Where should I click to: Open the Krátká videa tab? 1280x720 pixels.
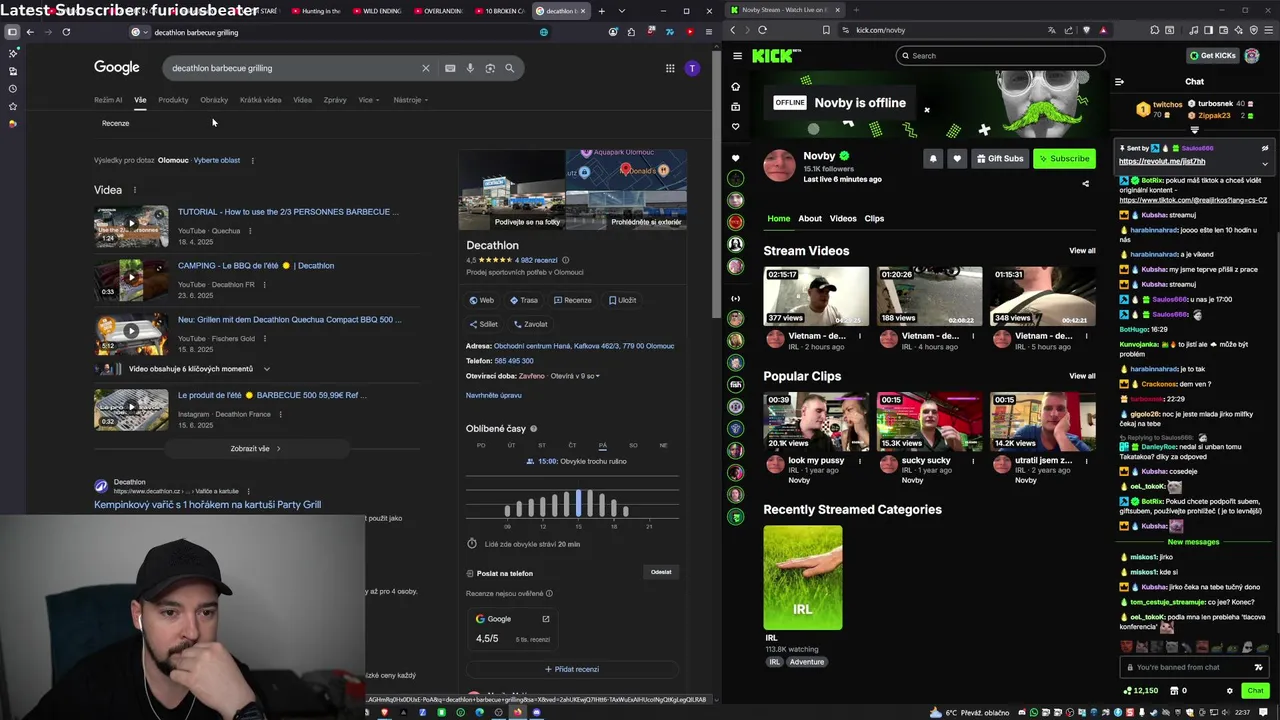point(260,100)
